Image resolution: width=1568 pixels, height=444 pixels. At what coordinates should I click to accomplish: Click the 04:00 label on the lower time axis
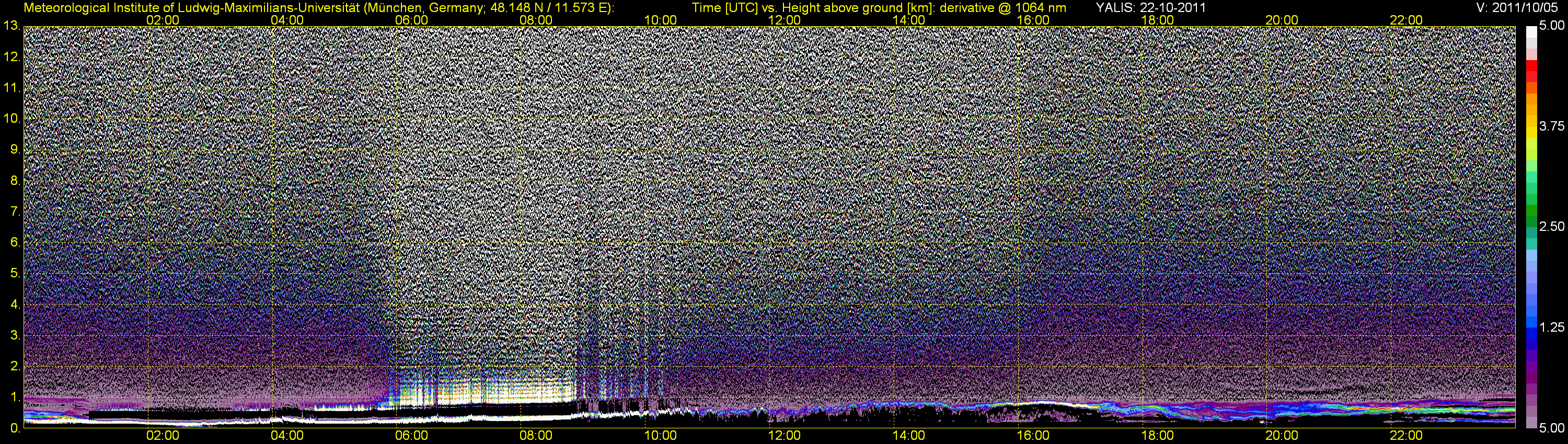coord(287,436)
